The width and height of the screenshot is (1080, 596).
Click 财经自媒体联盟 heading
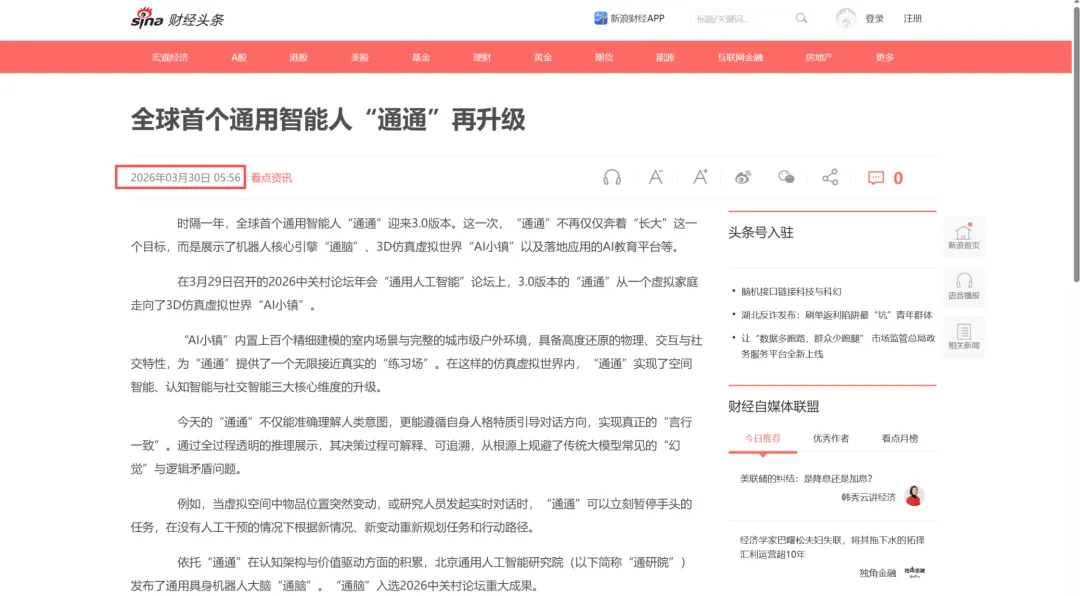pyautogui.click(x=773, y=407)
